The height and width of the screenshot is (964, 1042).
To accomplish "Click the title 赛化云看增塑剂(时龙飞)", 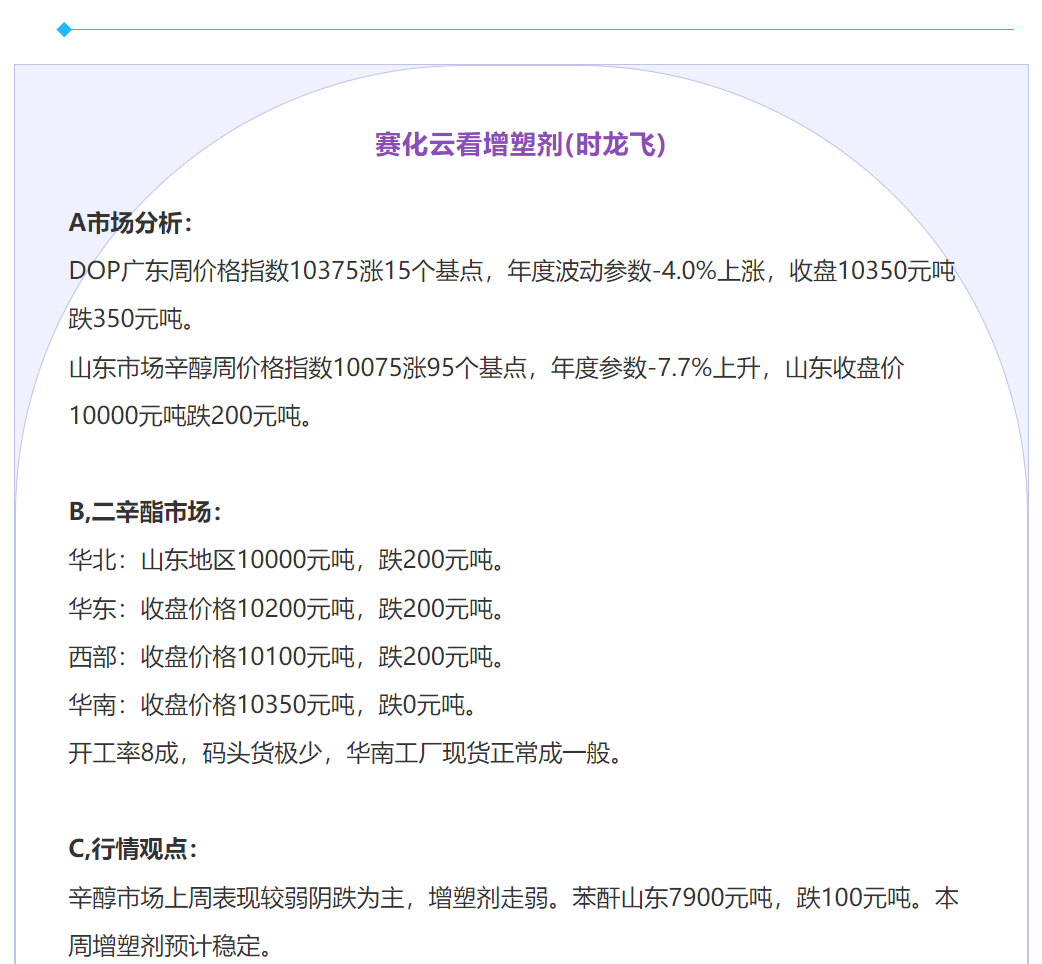I will 520,145.
